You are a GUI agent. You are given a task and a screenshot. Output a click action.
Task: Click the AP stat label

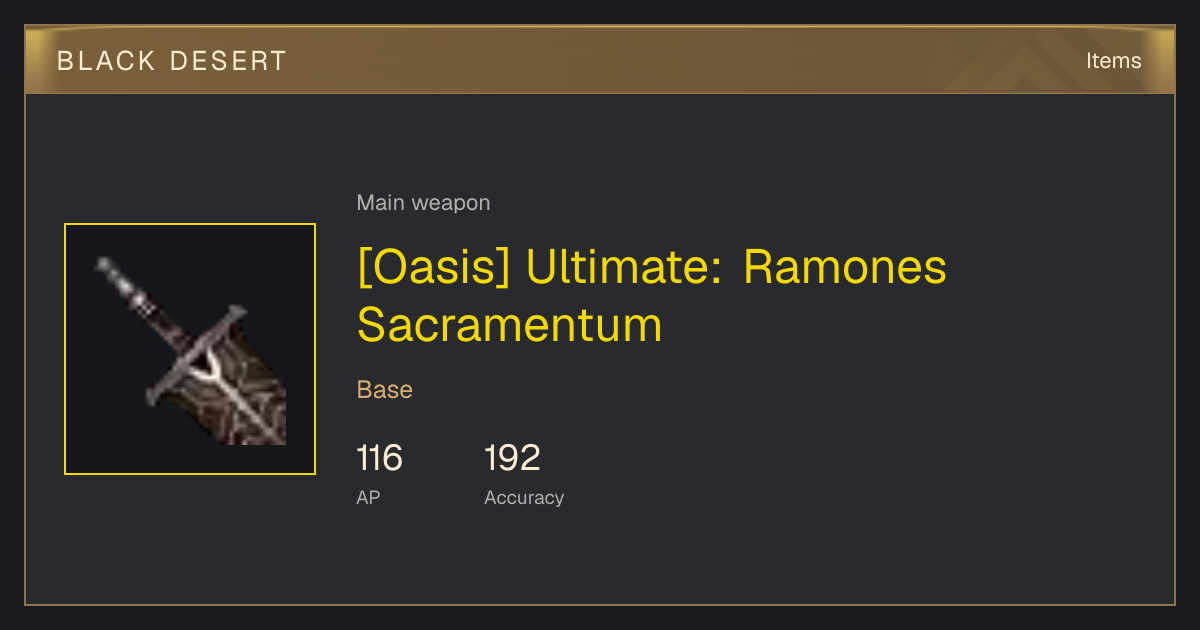(368, 497)
